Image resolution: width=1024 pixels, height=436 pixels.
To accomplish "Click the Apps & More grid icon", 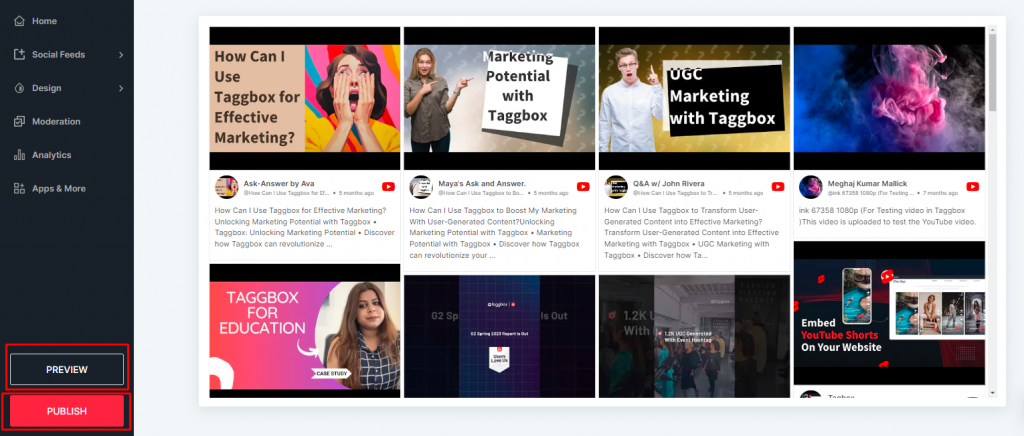I will (19, 188).
